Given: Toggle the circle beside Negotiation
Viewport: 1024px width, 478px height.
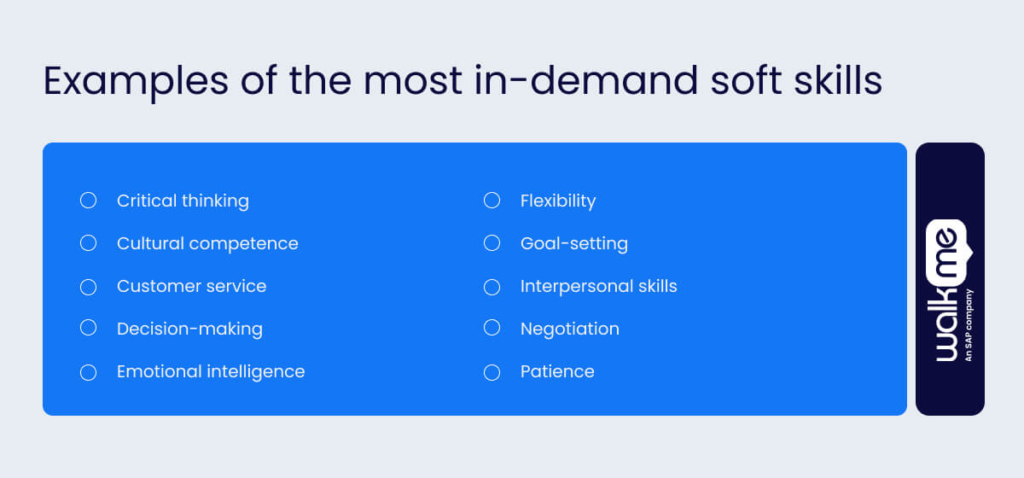Looking at the screenshot, I should click(491, 328).
